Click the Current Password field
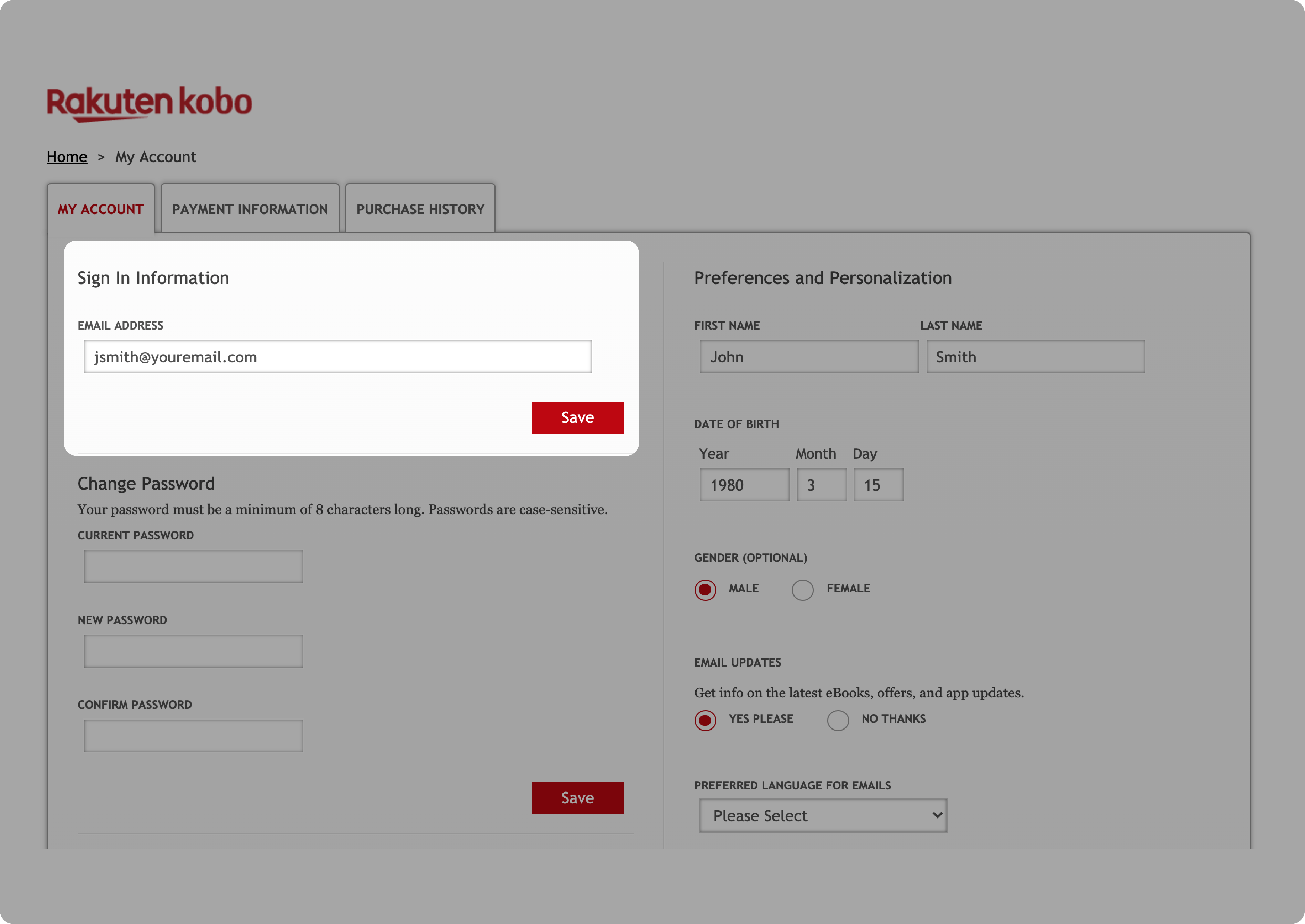This screenshot has width=1305, height=924. pyautogui.click(x=194, y=566)
